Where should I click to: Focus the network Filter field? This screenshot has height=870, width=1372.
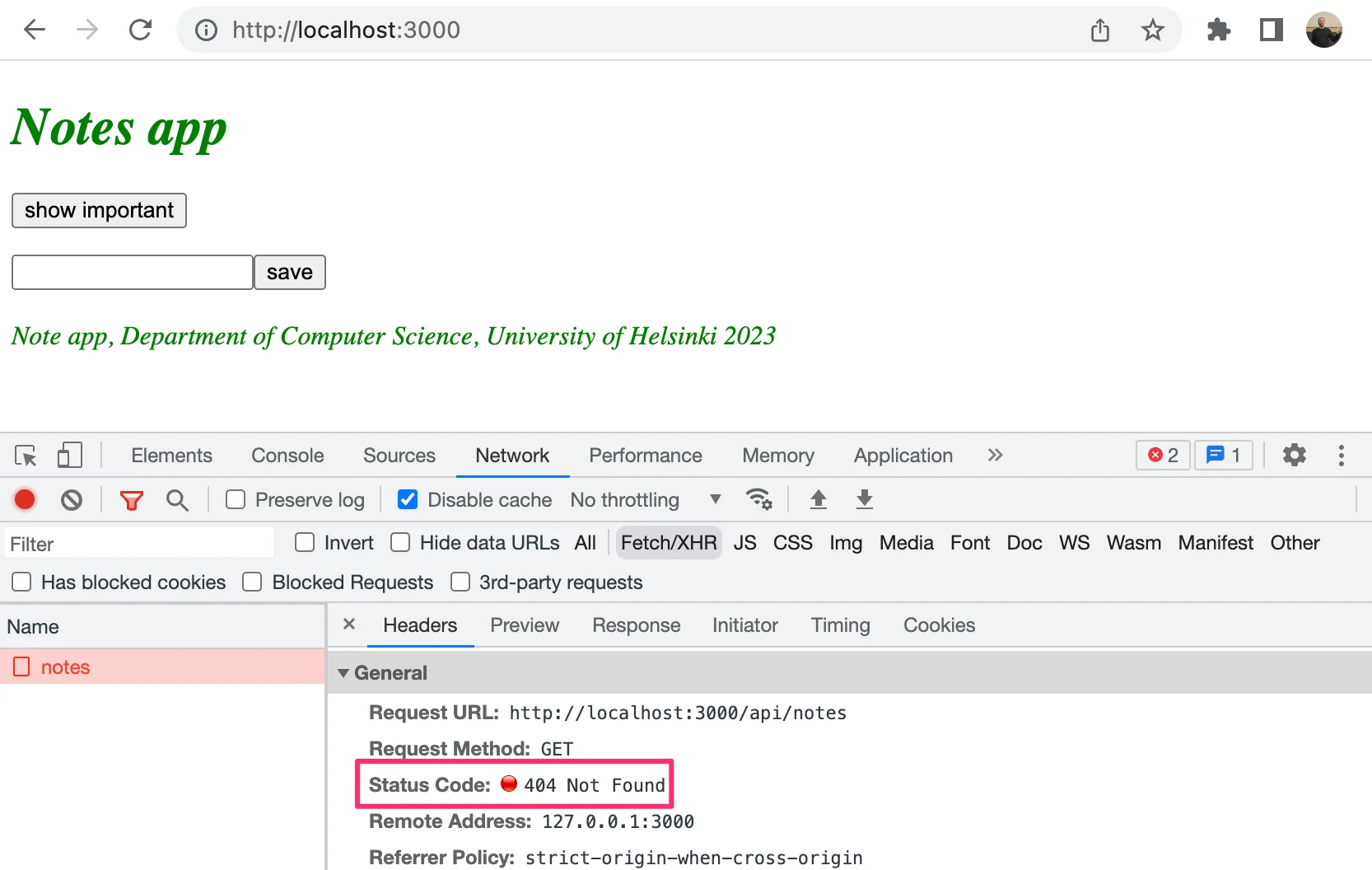(x=138, y=544)
